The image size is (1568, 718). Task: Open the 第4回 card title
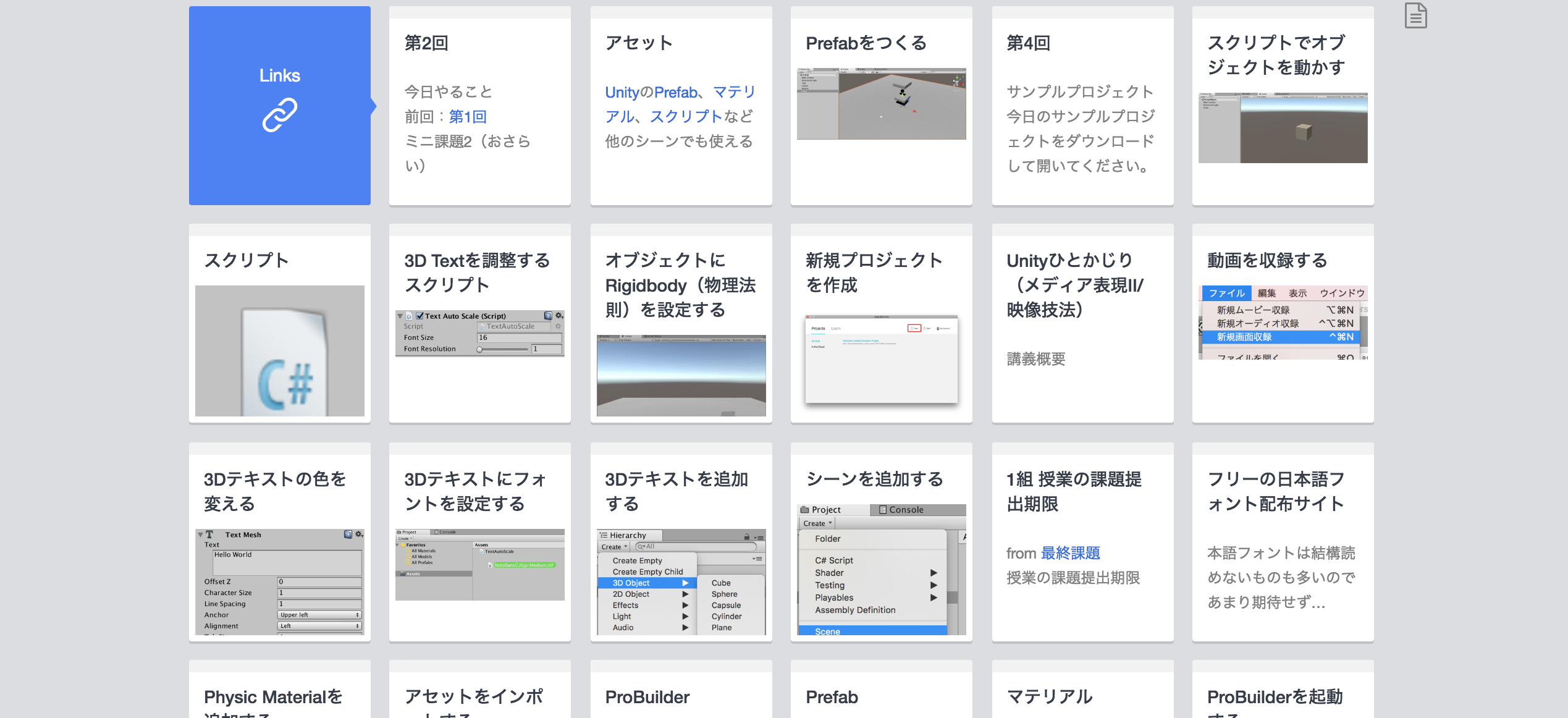coord(1029,43)
